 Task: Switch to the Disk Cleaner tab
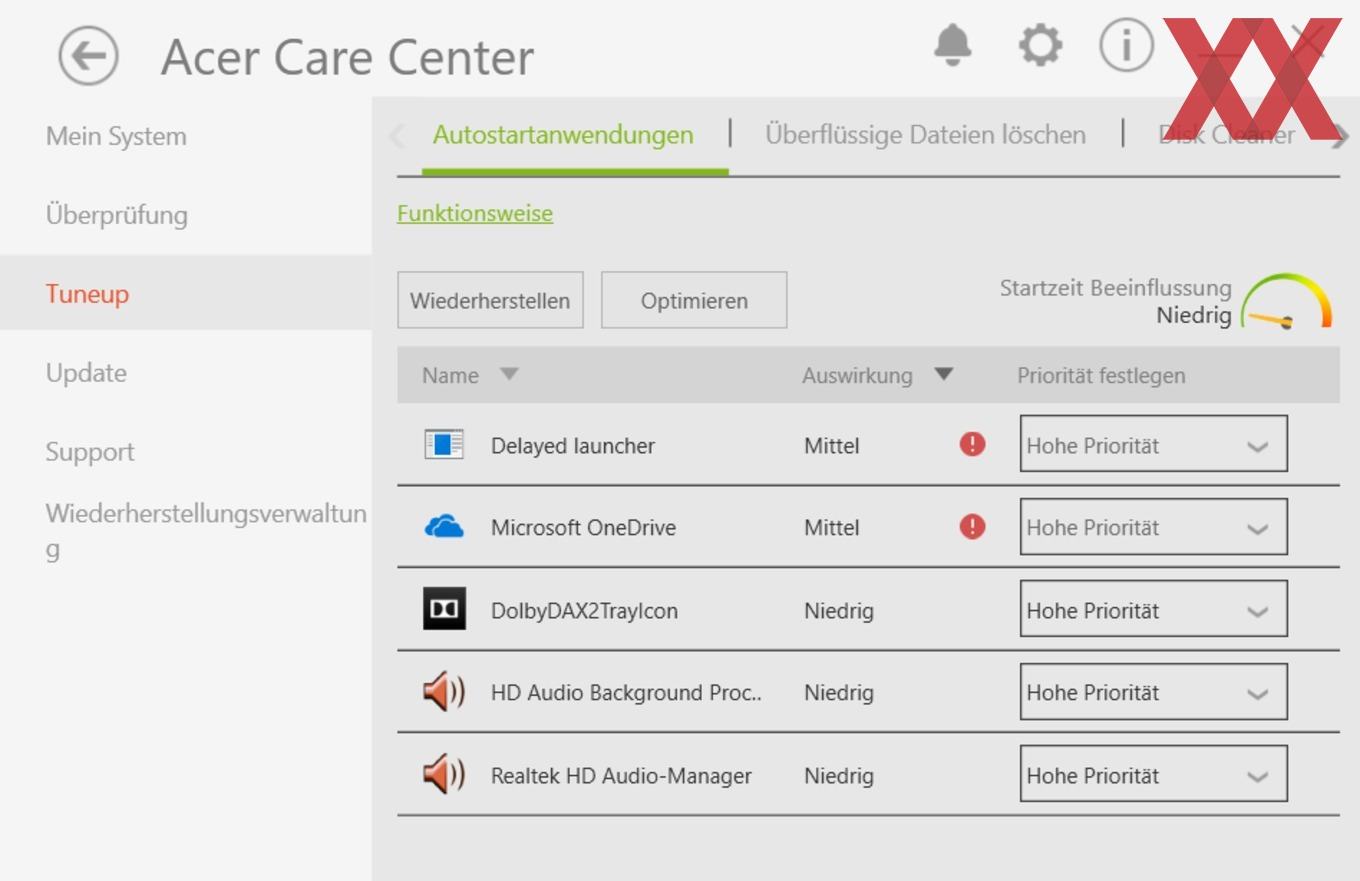(x=1226, y=134)
